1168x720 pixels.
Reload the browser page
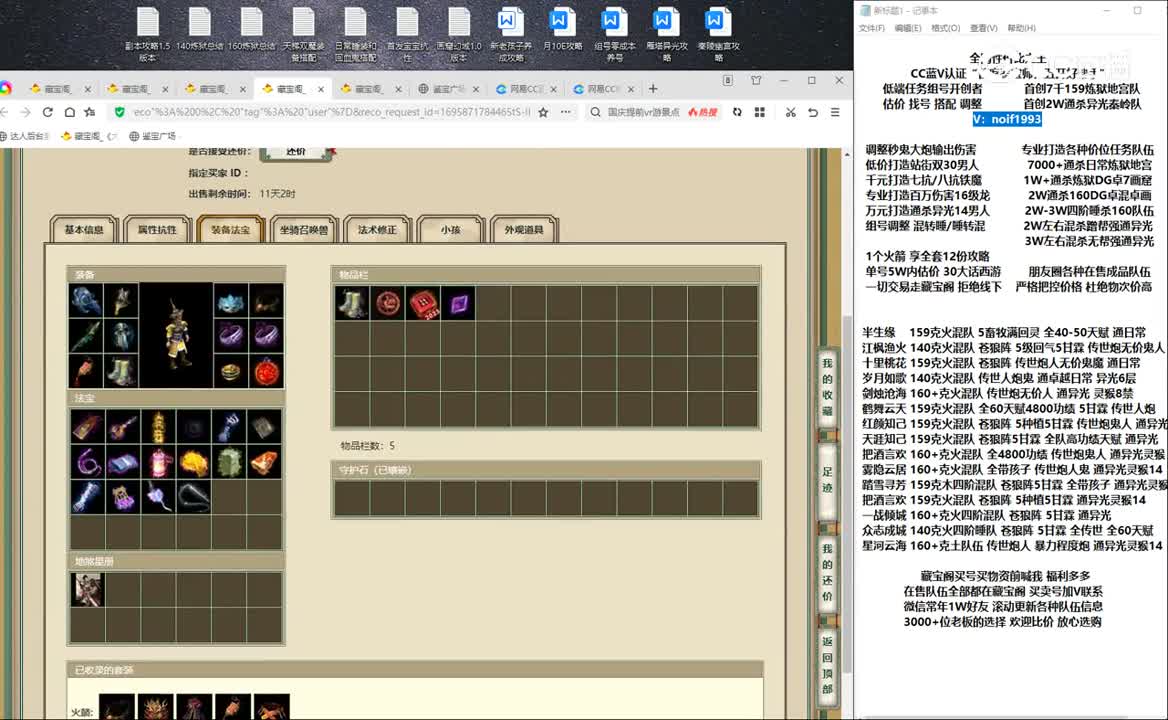coord(48,112)
